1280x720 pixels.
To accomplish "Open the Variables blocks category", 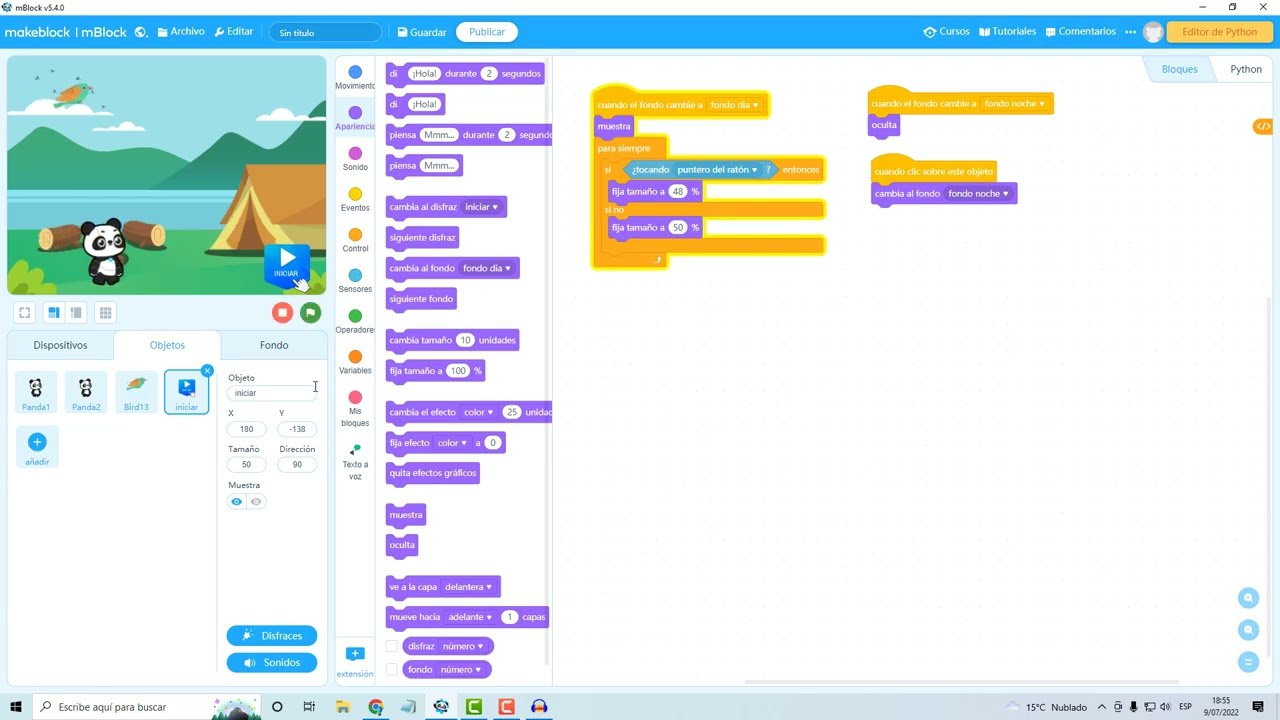I will pos(355,362).
